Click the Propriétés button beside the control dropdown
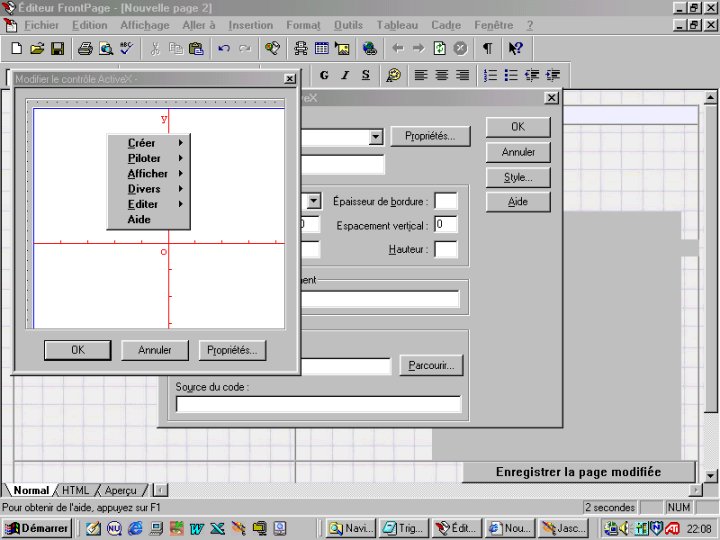Viewport: 720px width, 540px height. point(430,136)
